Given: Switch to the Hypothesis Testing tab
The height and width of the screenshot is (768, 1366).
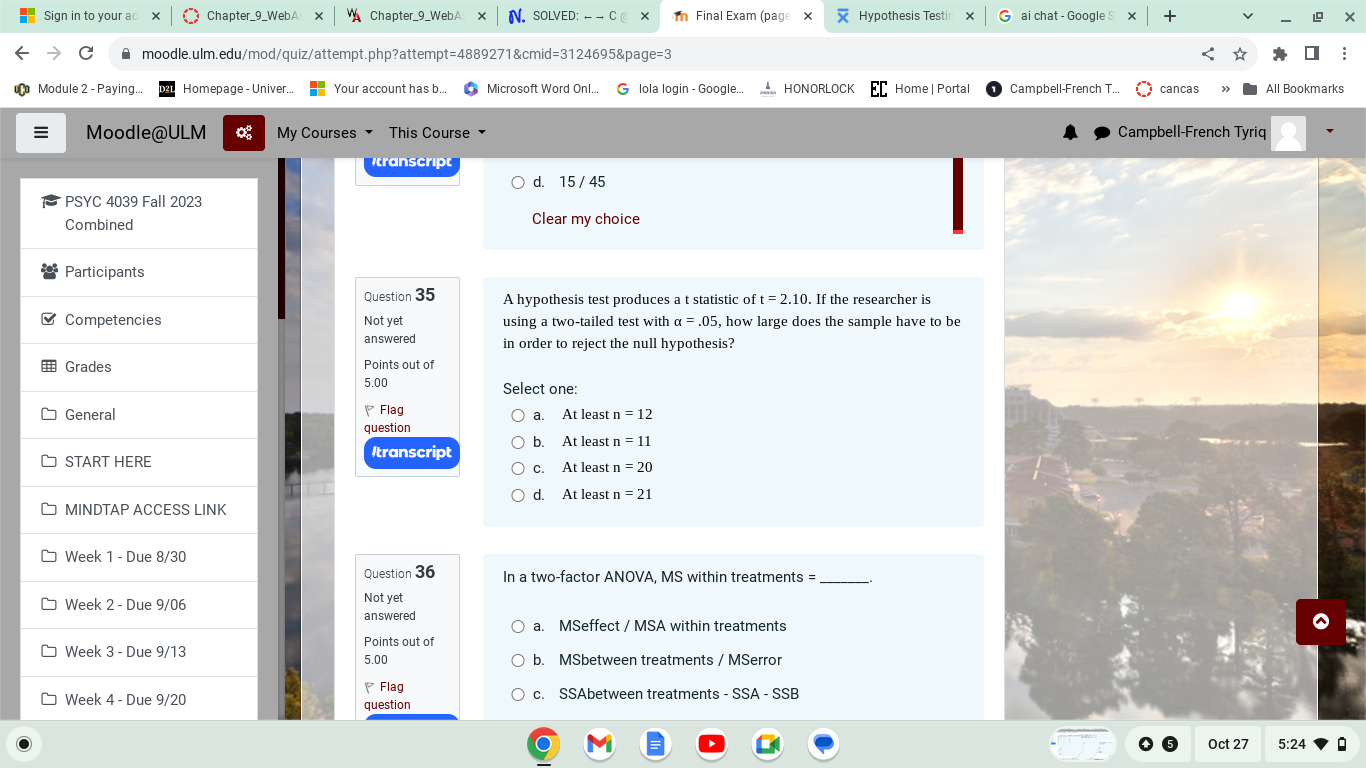Looking at the screenshot, I should click(x=904, y=16).
